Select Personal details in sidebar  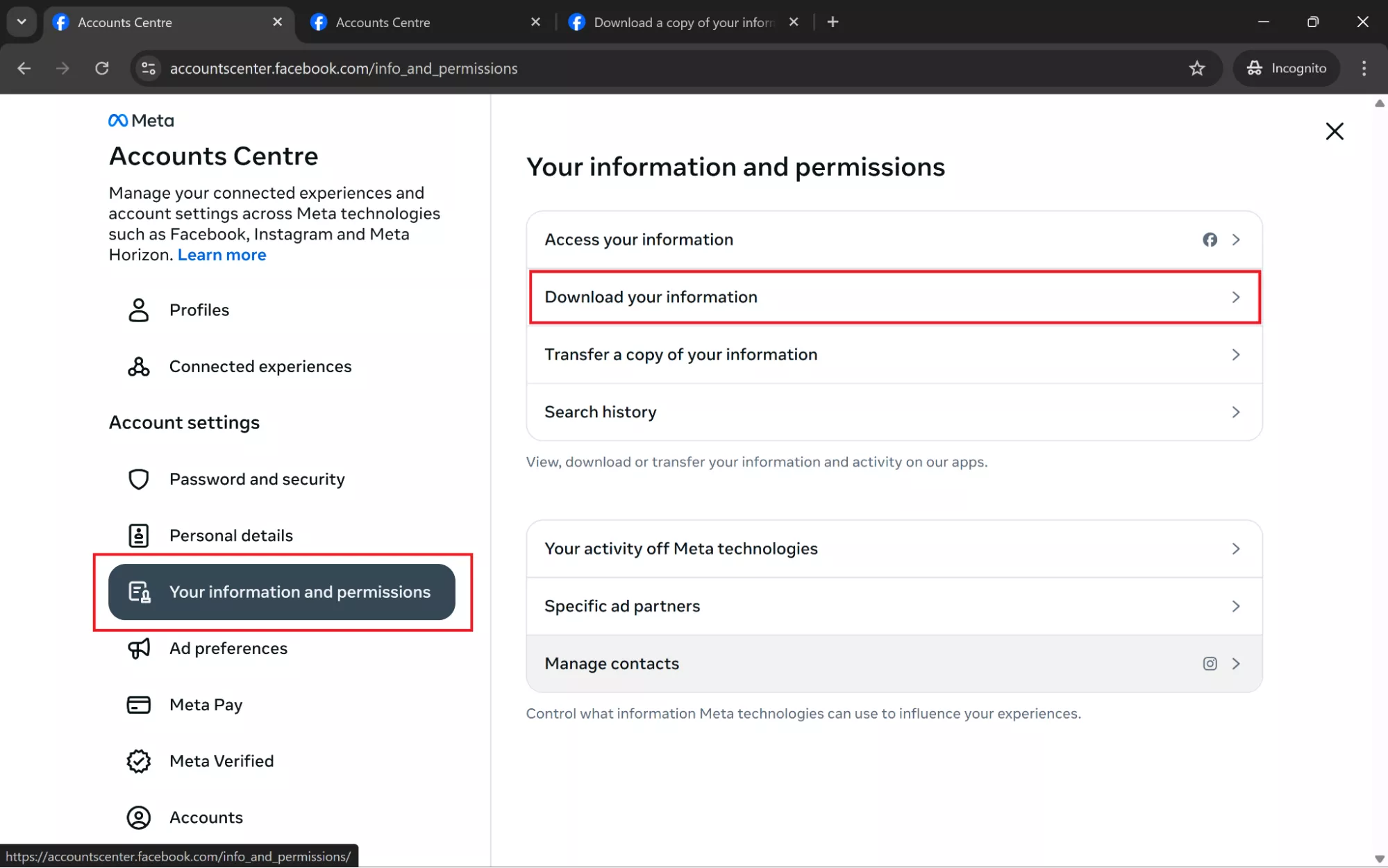(231, 535)
